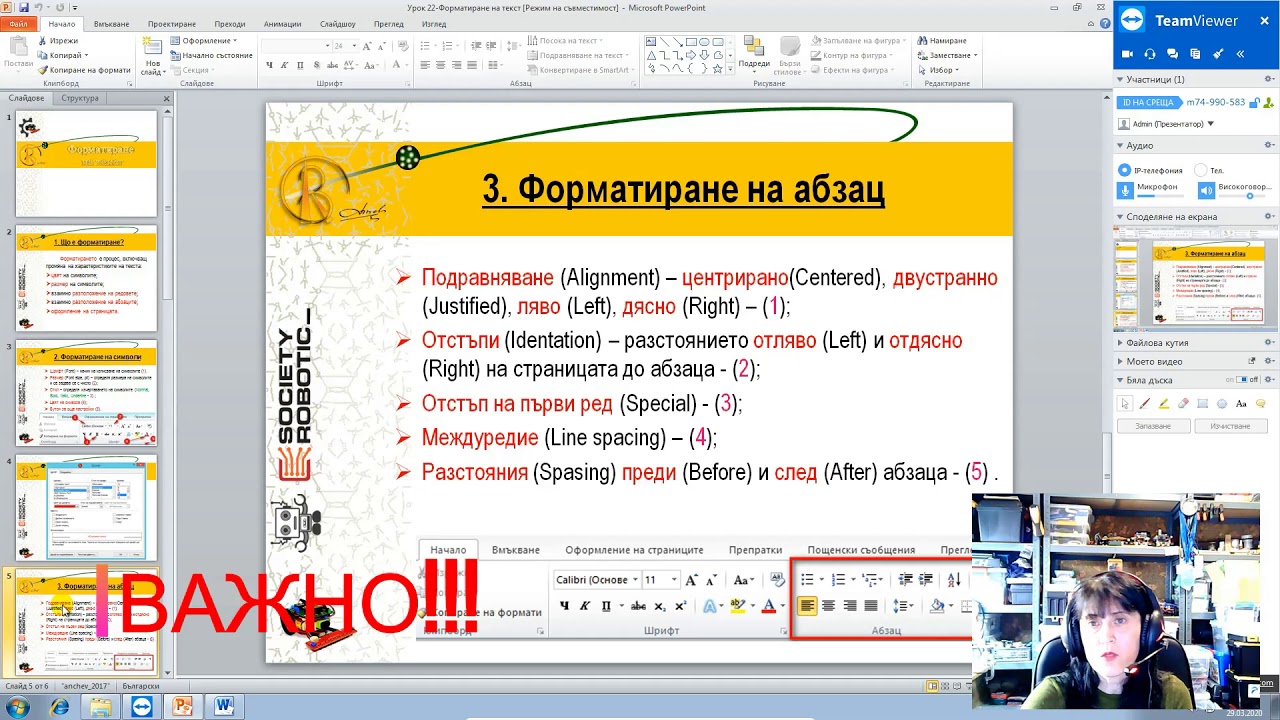
Task: Open the Файл tab
Action: [x=18, y=24]
